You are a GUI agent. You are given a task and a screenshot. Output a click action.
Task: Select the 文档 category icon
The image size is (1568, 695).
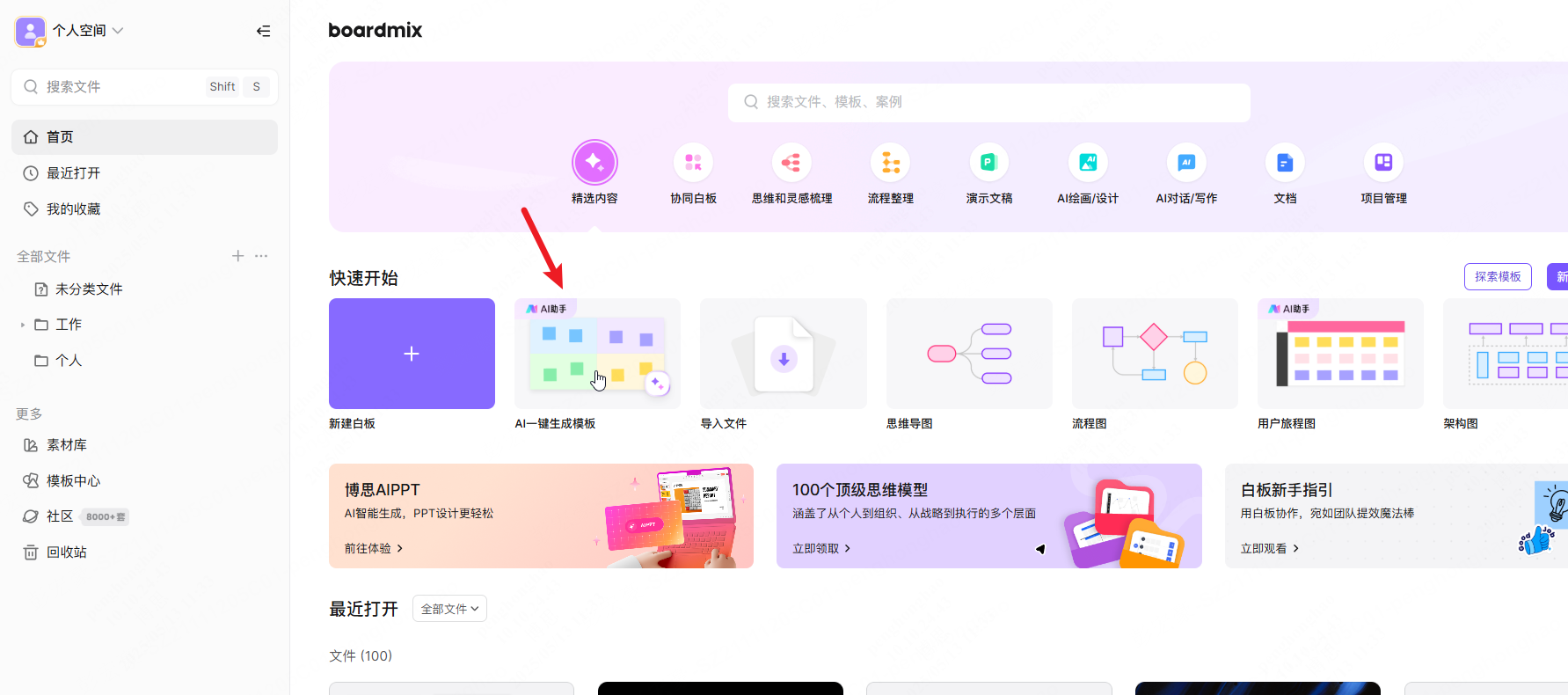pos(1285,163)
